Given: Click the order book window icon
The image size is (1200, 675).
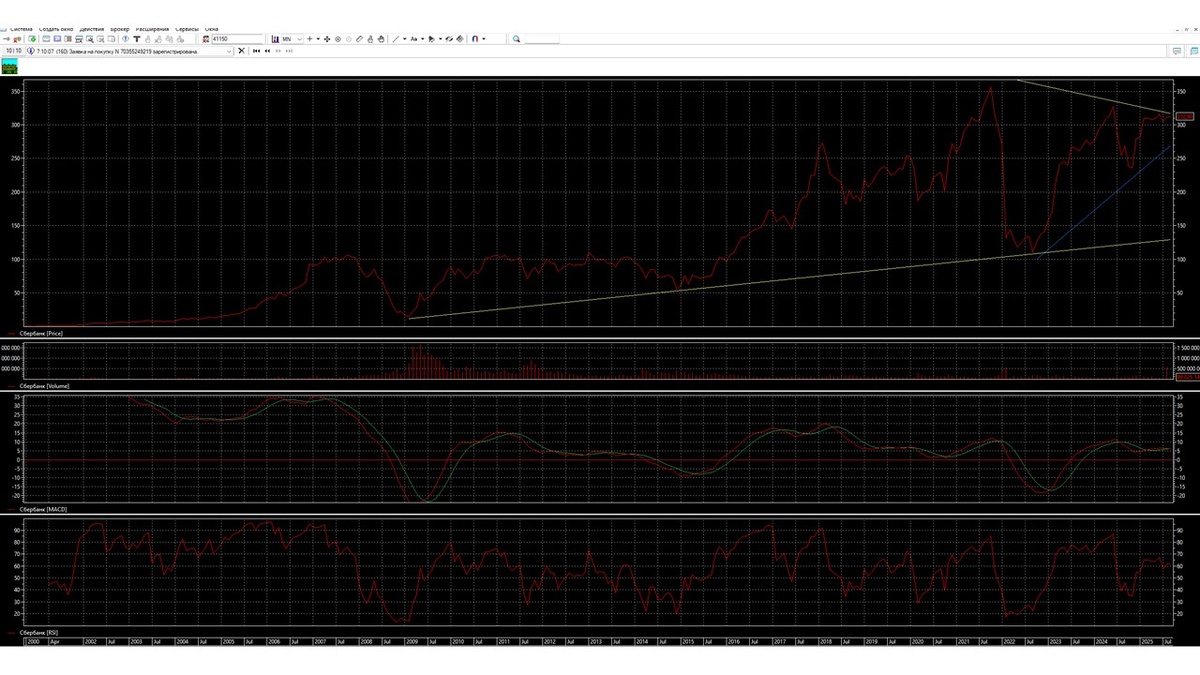Looking at the screenshot, I should pyautogui.click(x=79, y=39).
